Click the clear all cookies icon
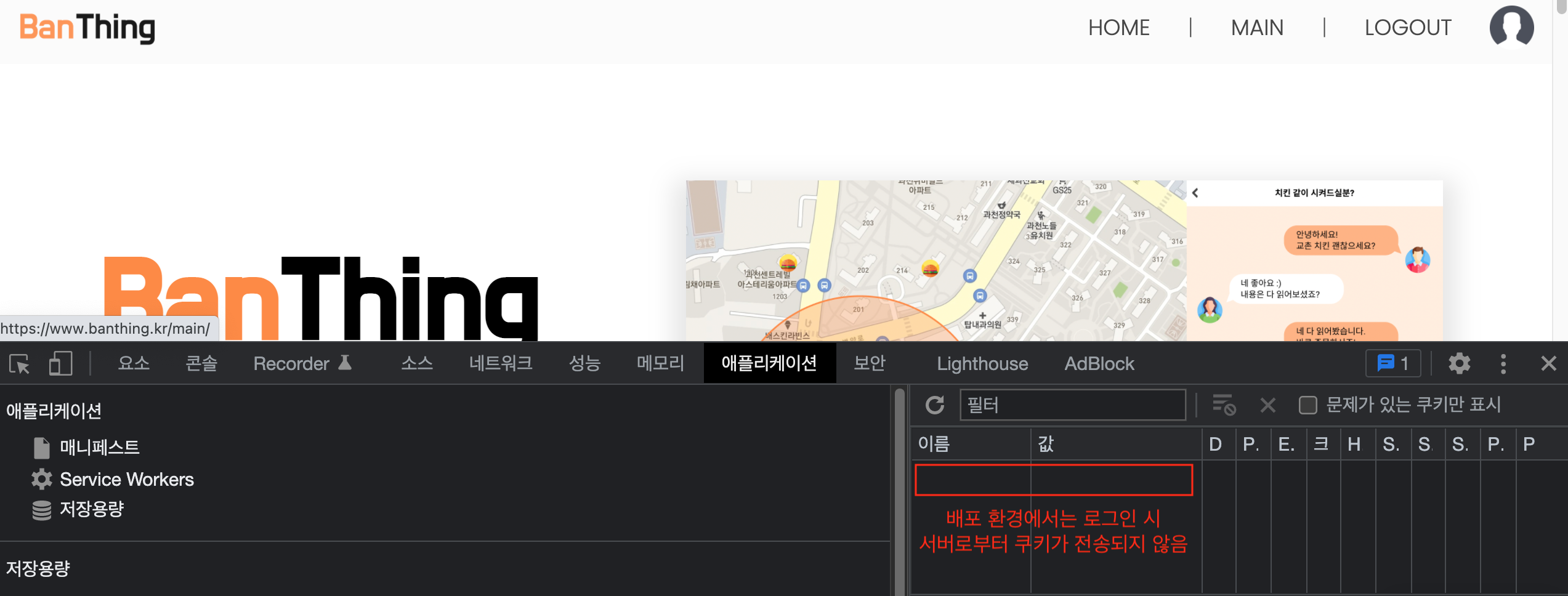This screenshot has width=1568, height=596. 1224,405
